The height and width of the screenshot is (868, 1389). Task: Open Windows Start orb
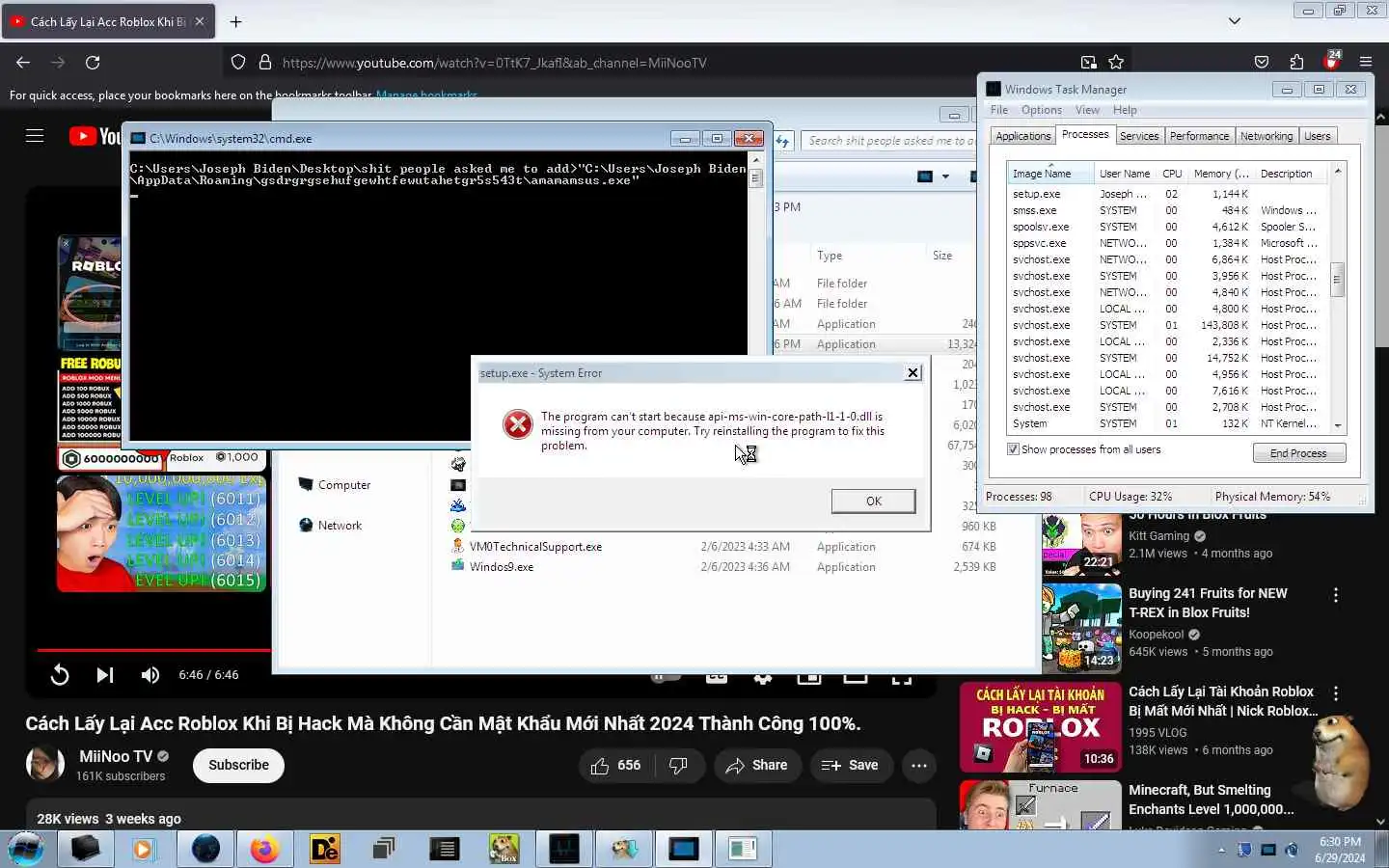coord(26,849)
